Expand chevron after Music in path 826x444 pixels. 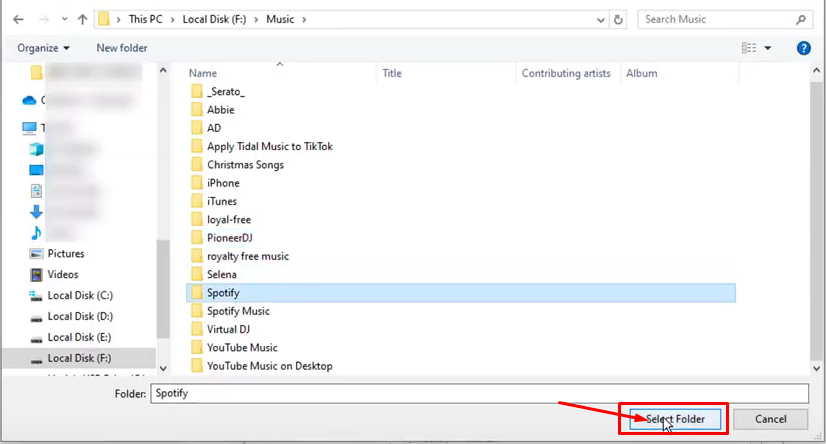tap(304, 19)
